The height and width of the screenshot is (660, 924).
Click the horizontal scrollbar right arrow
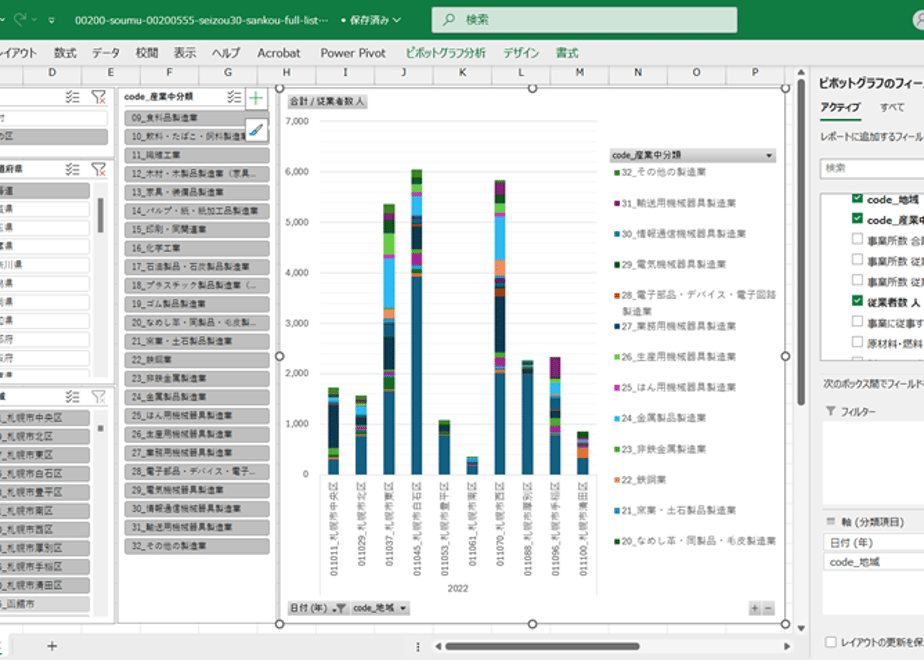(x=787, y=646)
